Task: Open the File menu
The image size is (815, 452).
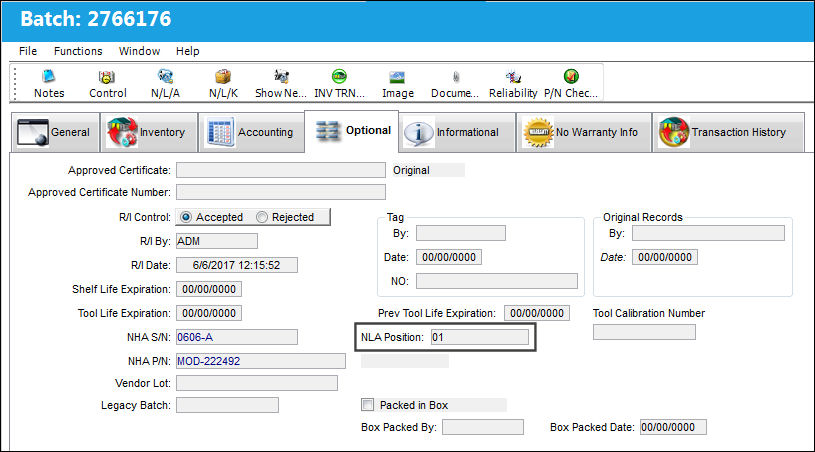Action: click(28, 51)
